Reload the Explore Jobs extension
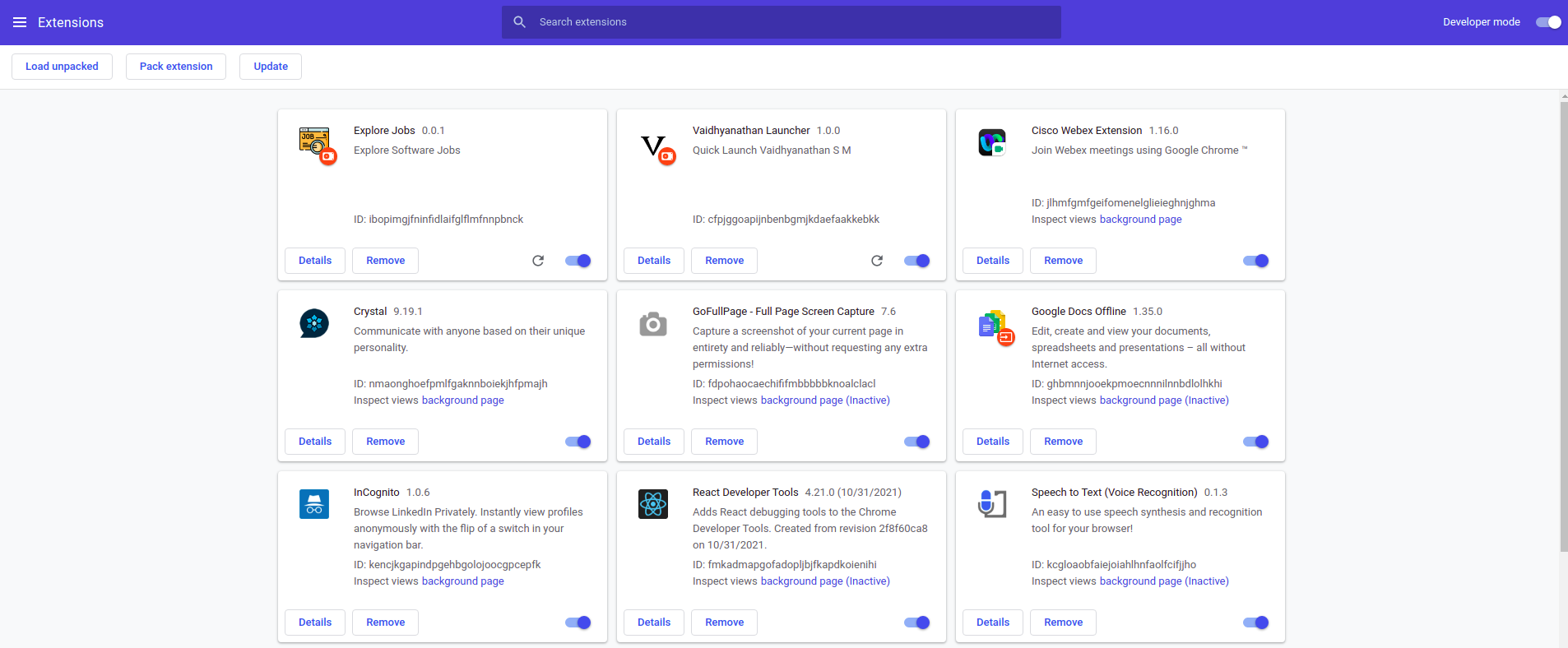The width and height of the screenshot is (1568, 648). pyautogui.click(x=538, y=261)
